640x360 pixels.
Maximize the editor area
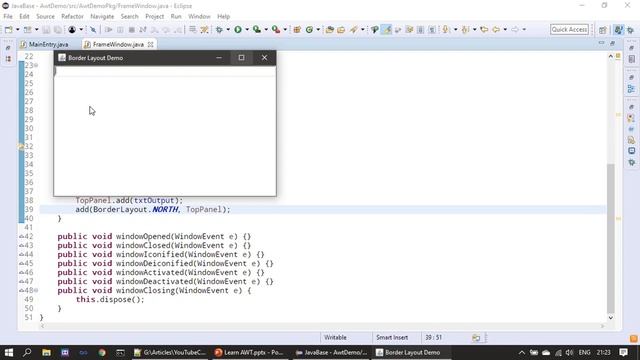[x=613, y=43]
